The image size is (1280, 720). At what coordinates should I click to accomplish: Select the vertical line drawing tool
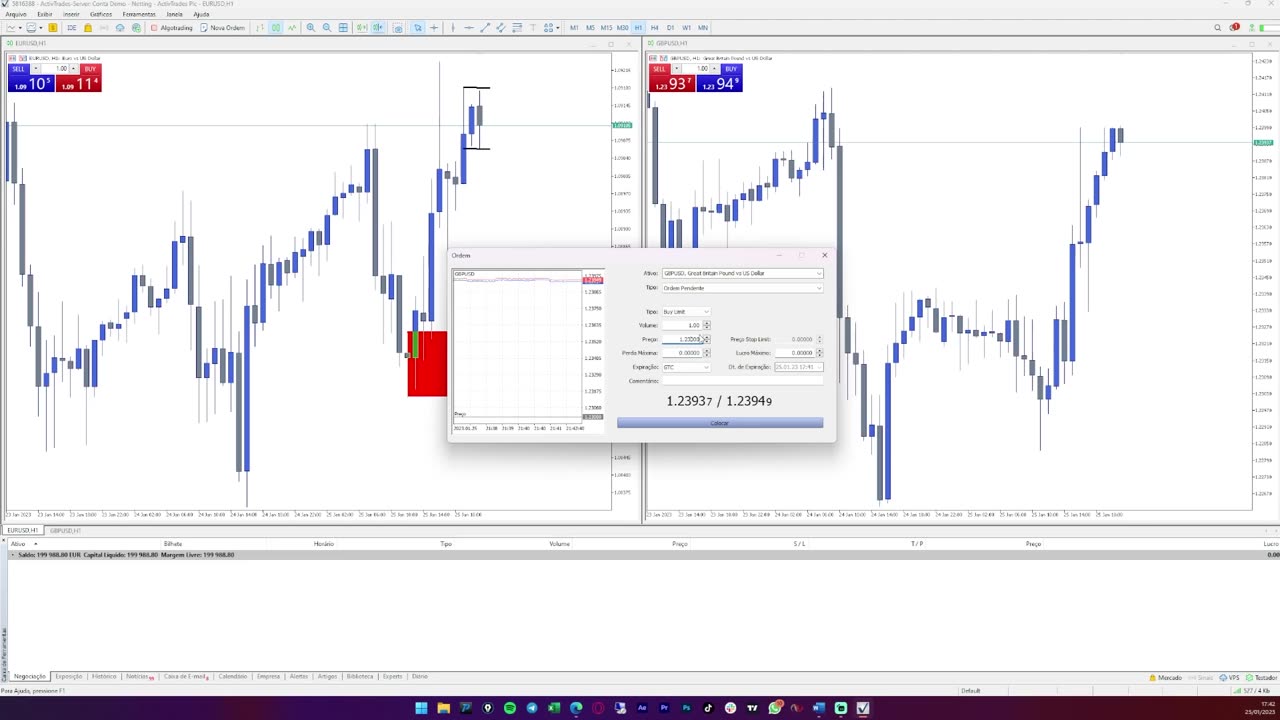pyautogui.click(x=453, y=28)
